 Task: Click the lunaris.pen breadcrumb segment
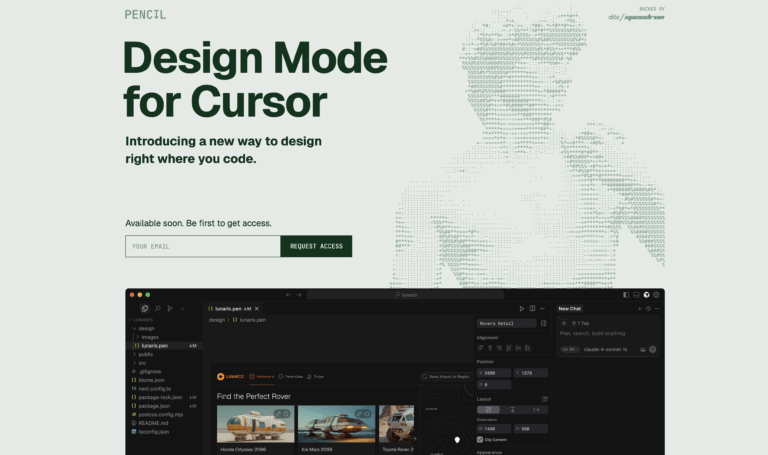click(x=249, y=320)
